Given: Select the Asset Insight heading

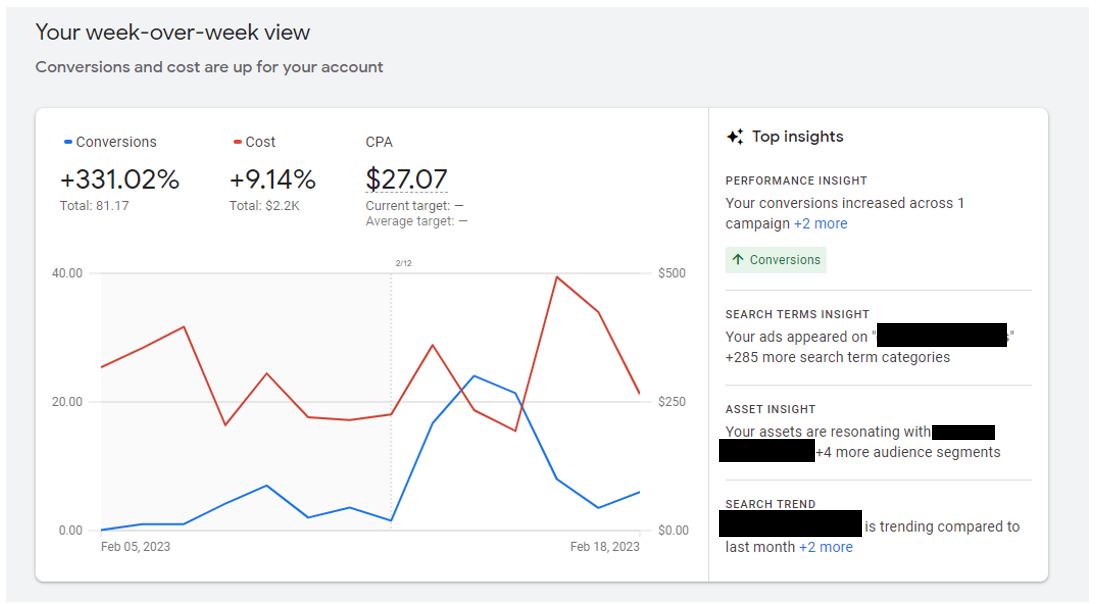Looking at the screenshot, I should 770,409.
